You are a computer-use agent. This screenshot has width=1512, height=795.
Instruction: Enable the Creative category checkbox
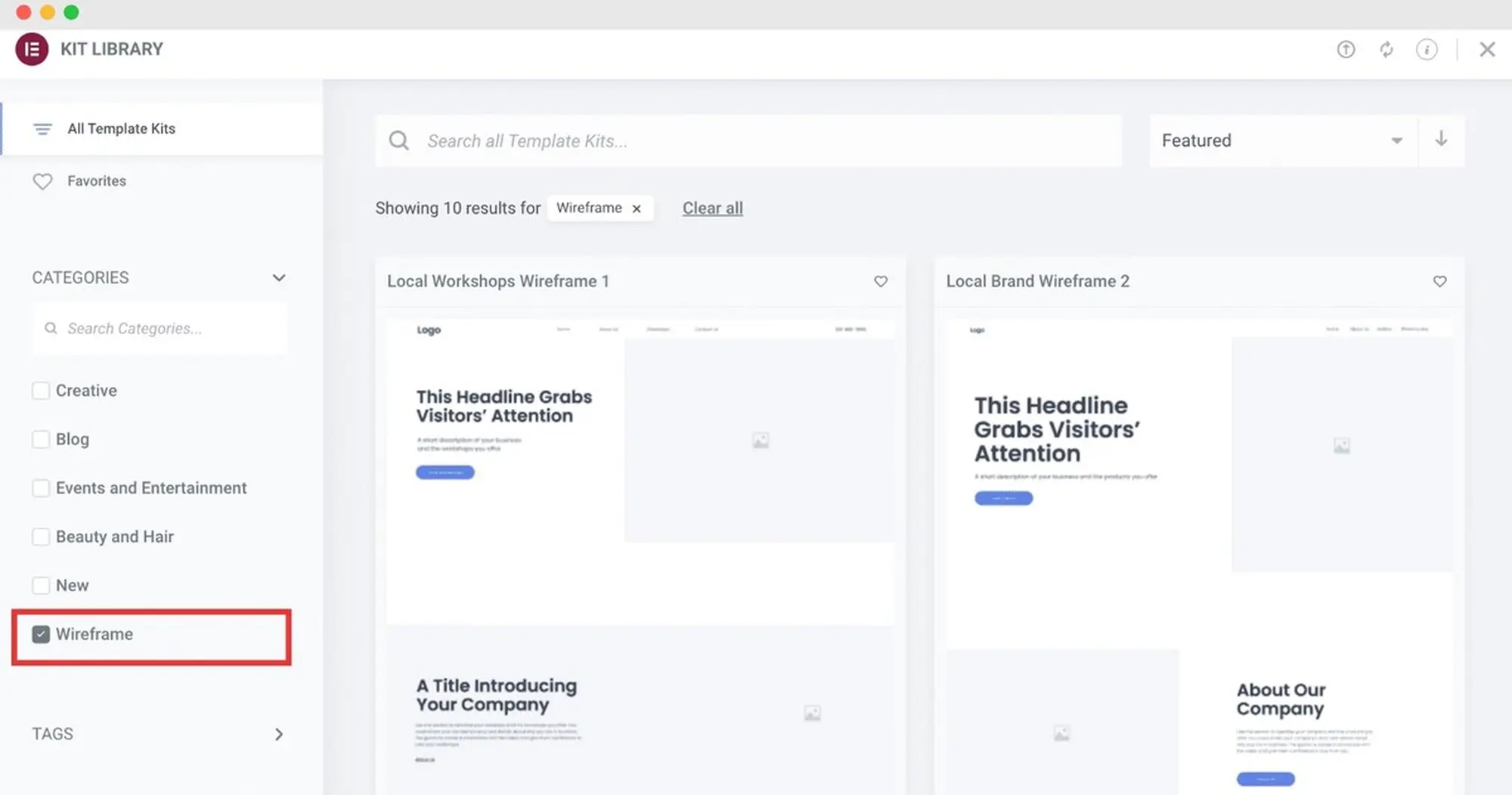coord(41,391)
